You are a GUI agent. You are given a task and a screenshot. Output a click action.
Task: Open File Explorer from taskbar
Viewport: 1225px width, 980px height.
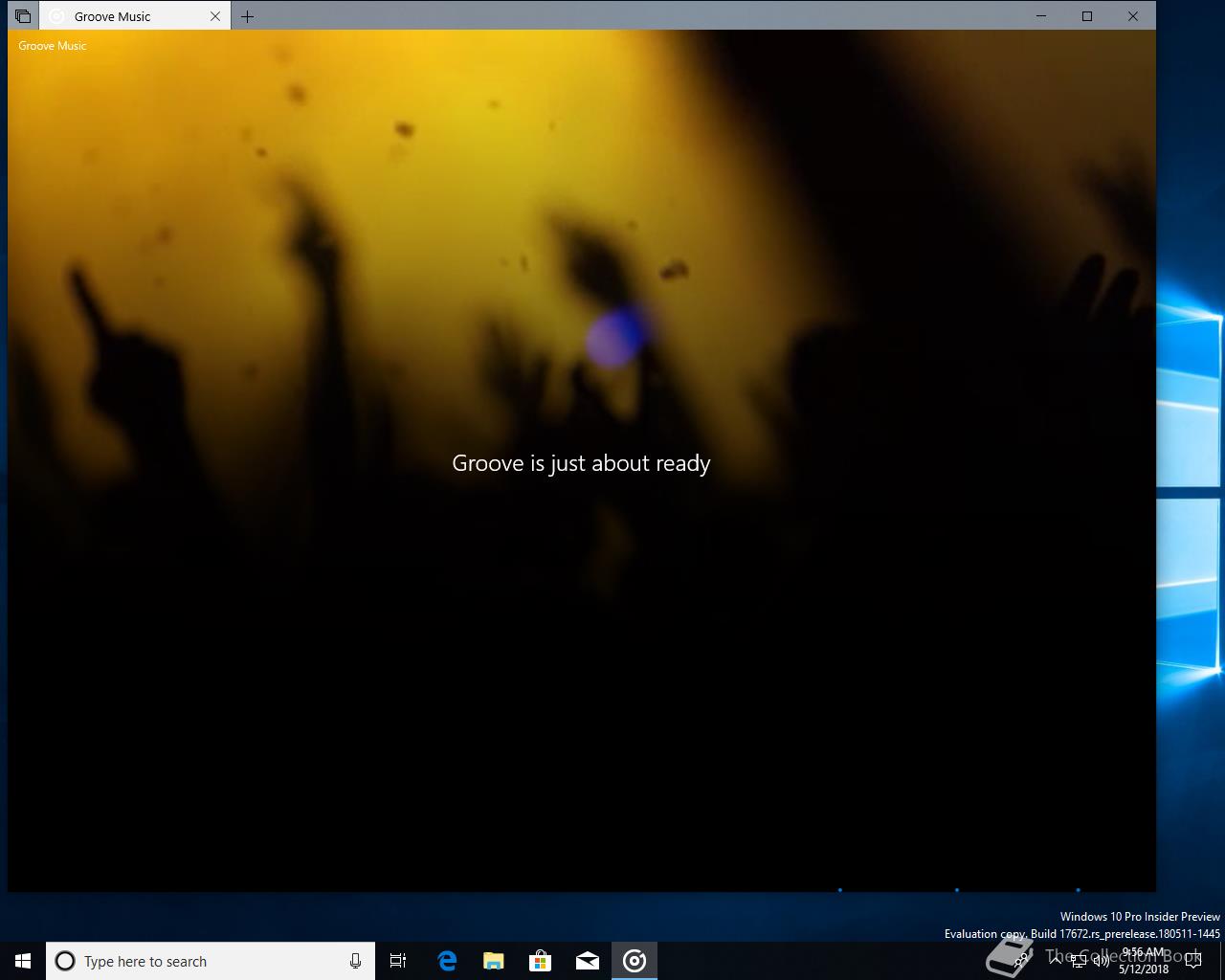494,961
